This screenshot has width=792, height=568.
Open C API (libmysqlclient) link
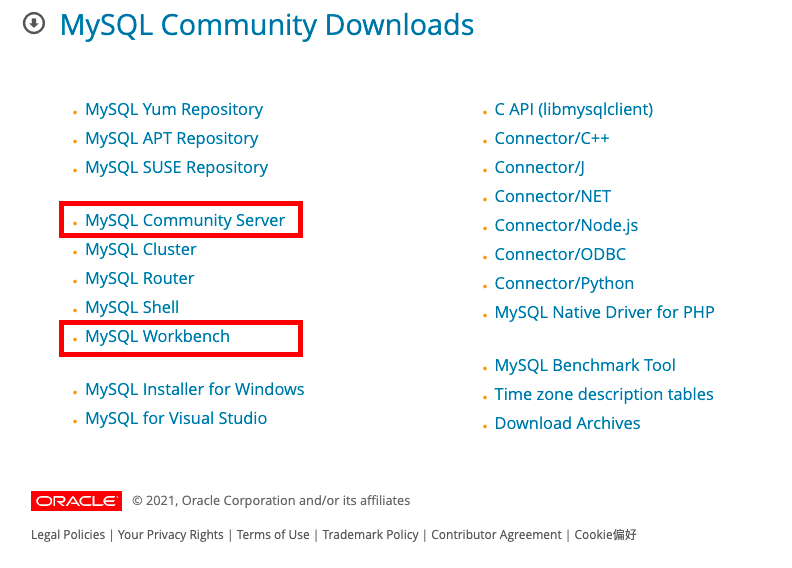[574, 110]
